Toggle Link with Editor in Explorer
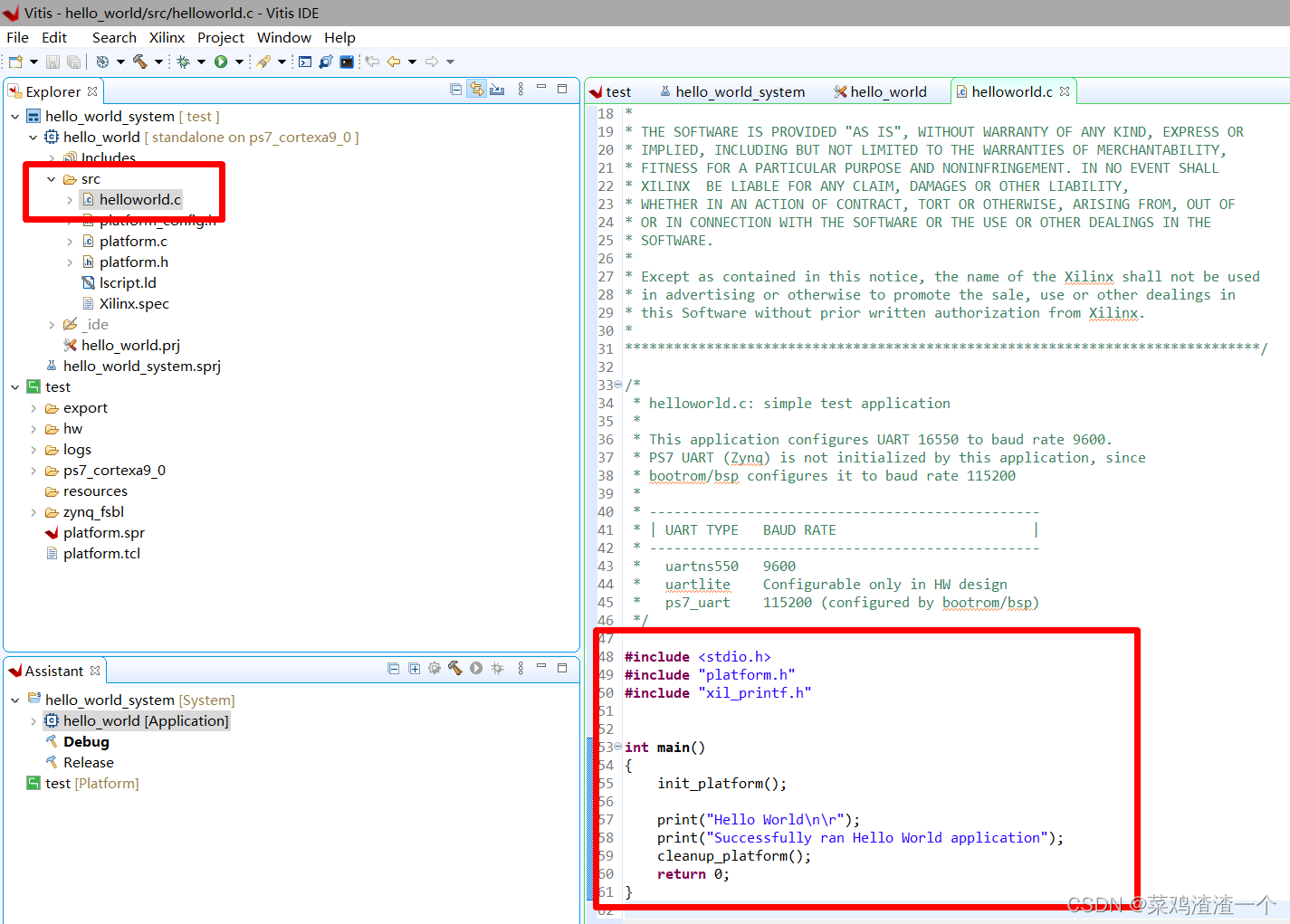This screenshot has height=924, width=1290. click(476, 89)
